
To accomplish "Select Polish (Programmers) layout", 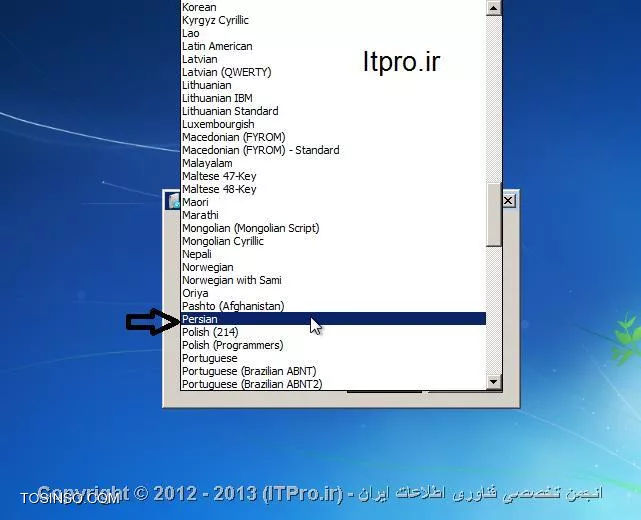I will [x=333, y=345].
